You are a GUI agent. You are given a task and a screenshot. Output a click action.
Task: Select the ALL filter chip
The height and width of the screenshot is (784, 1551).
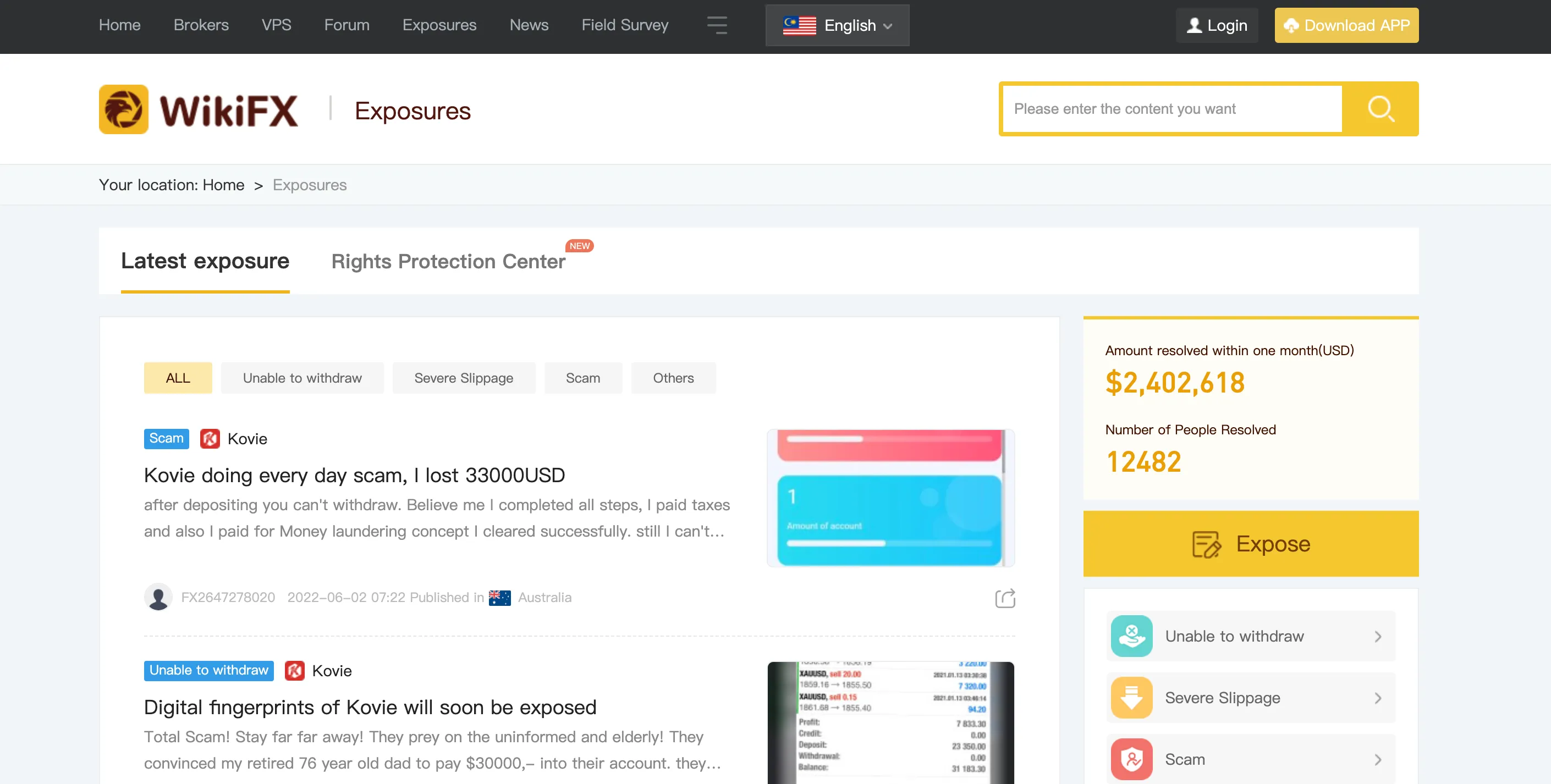click(178, 378)
